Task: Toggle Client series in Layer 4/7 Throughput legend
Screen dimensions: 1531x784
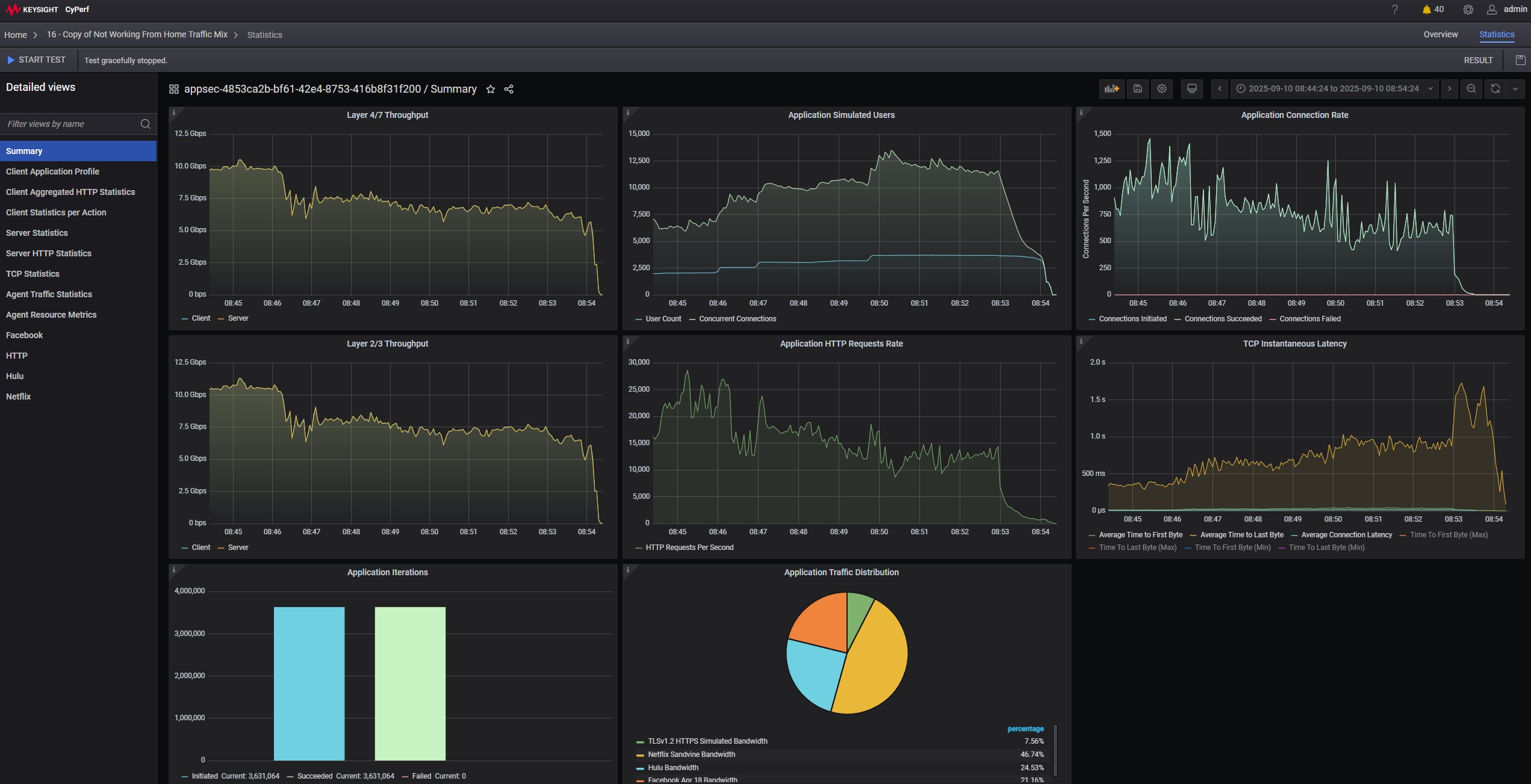Action: [x=200, y=318]
